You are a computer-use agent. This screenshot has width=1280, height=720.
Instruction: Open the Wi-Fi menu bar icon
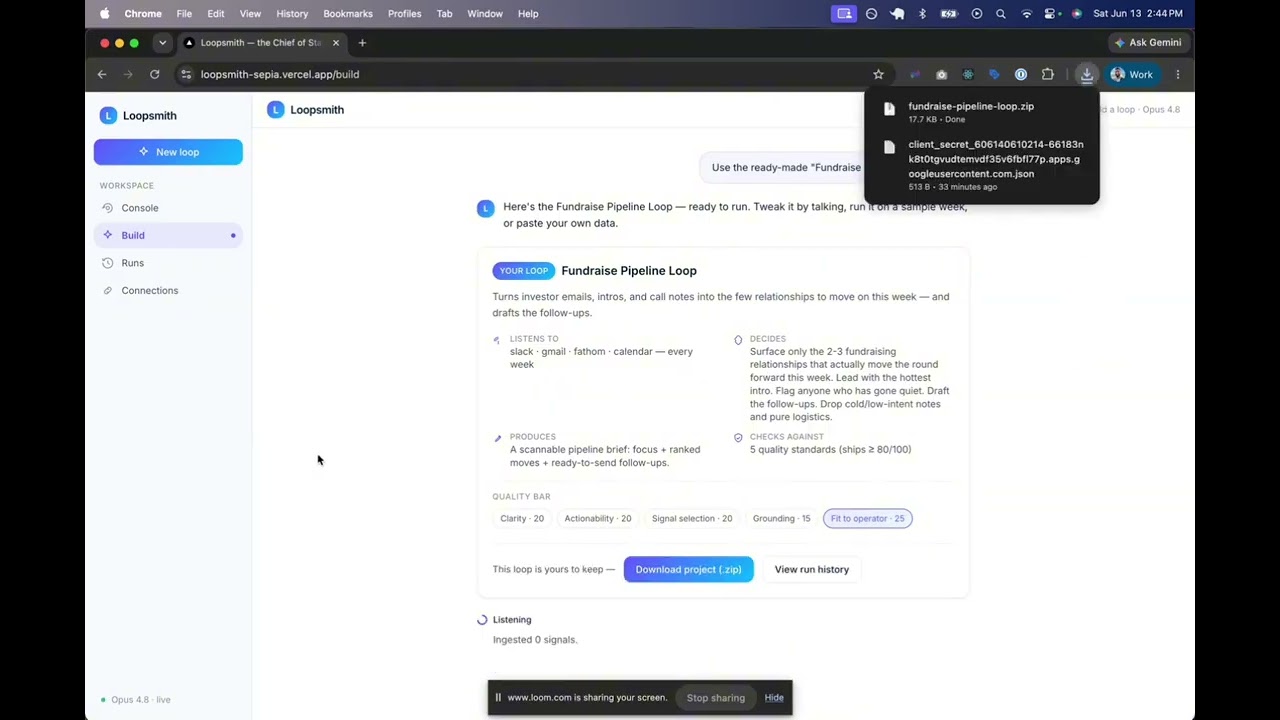pyautogui.click(x=1026, y=14)
